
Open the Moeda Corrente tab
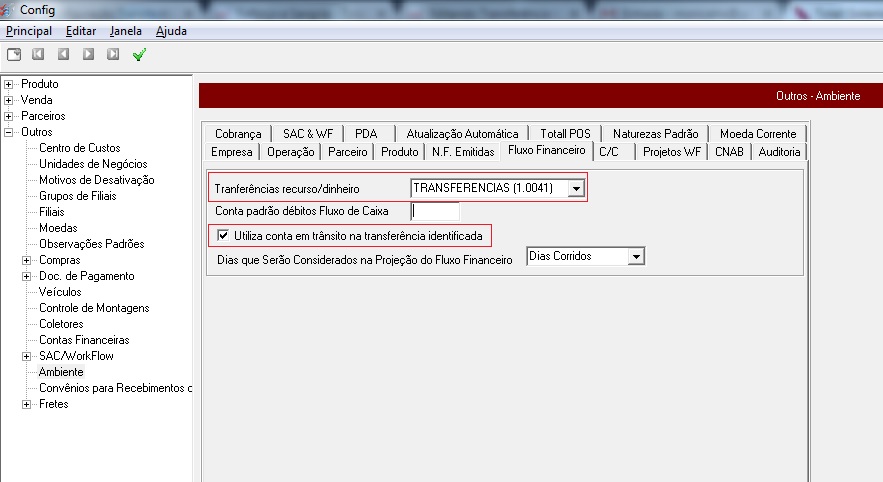coord(758,133)
